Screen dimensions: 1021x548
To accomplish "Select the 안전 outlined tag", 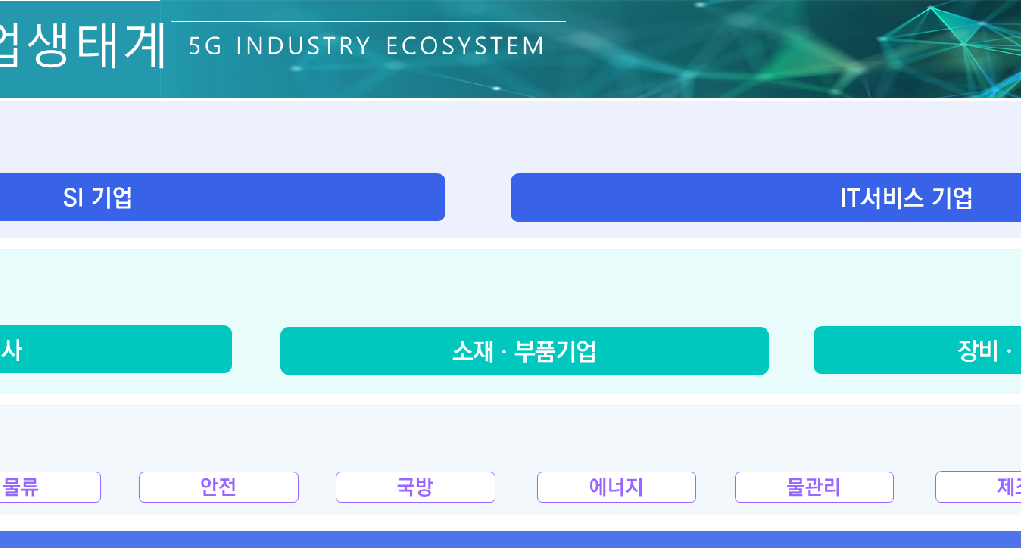I will (219, 487).
